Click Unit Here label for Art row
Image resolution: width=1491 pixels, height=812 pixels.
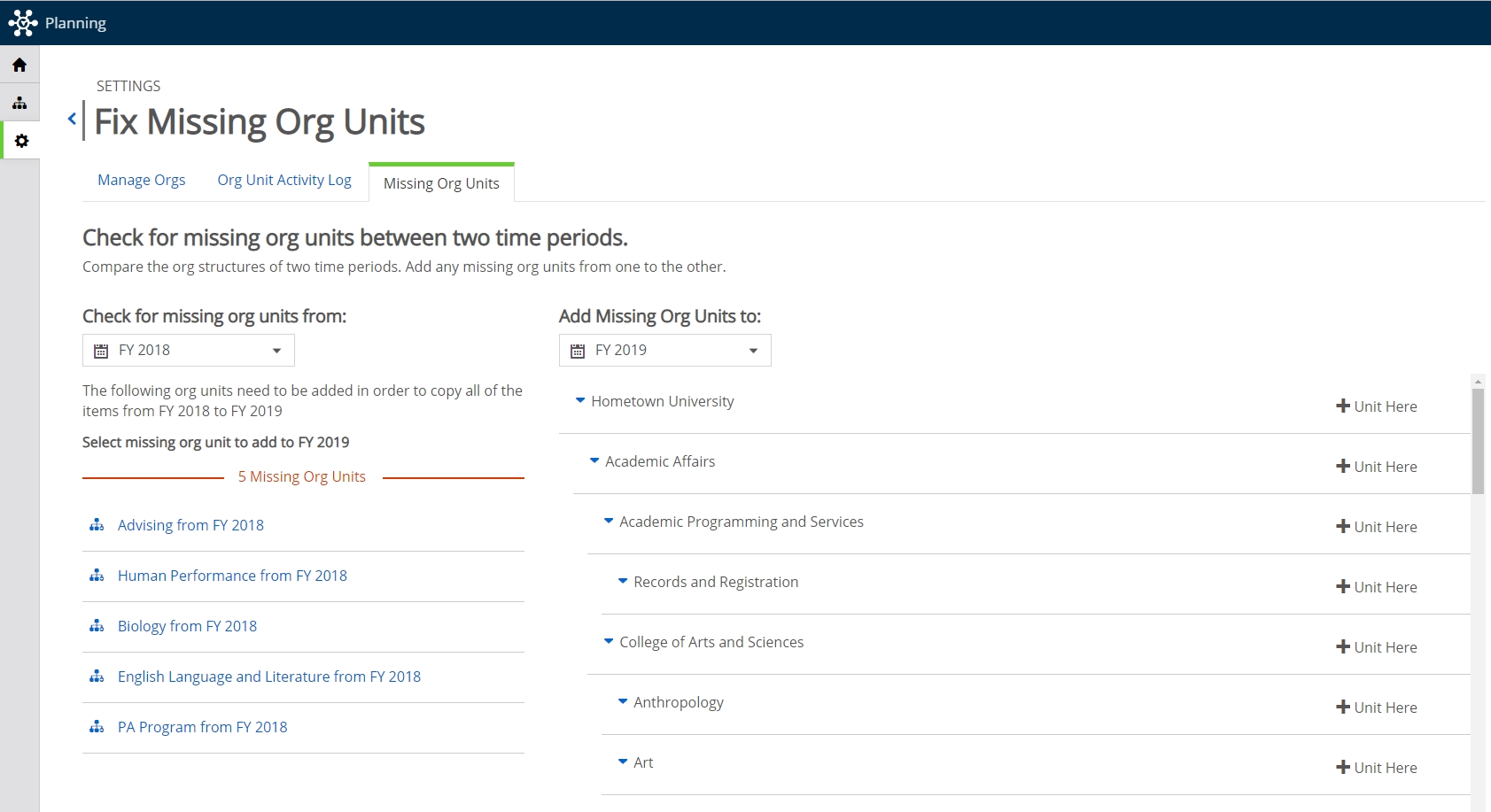1386,768
